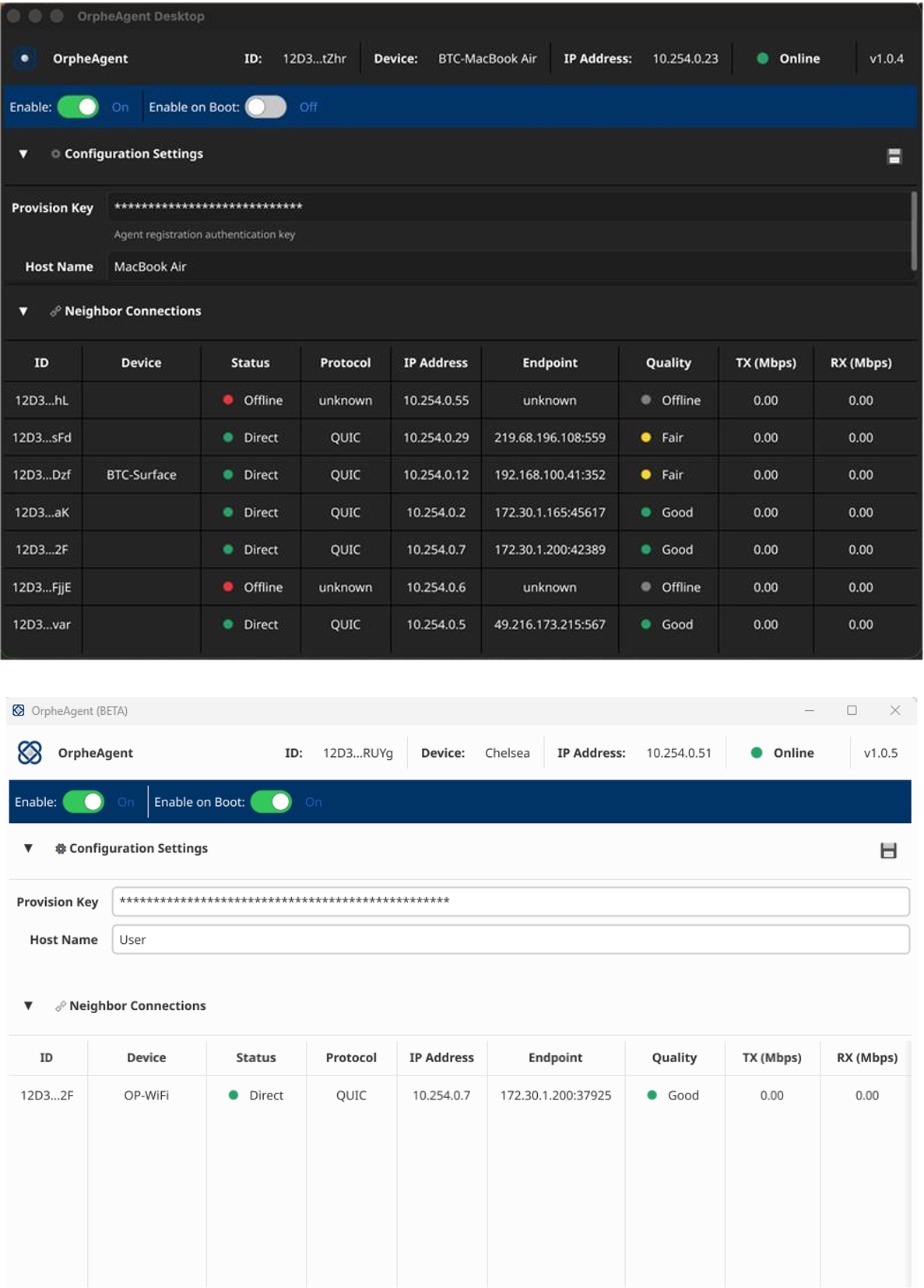Click the link icon beside dark Neighbor Connections
Viewport: 924px width, 1288px height.
tap(55, 311)
